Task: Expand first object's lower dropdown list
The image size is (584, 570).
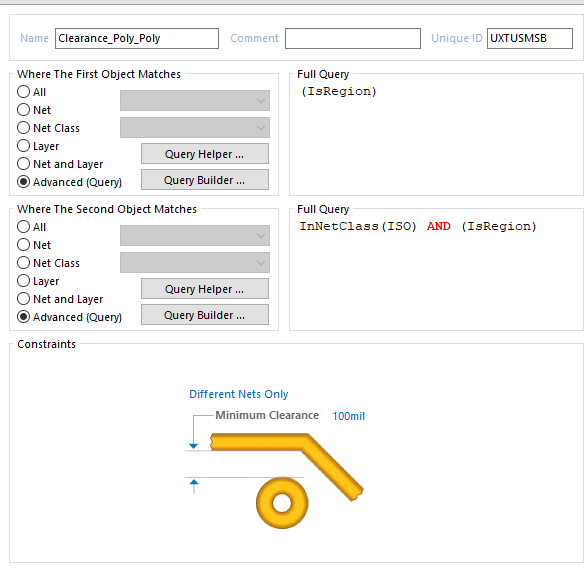Action: pos(195,128)
